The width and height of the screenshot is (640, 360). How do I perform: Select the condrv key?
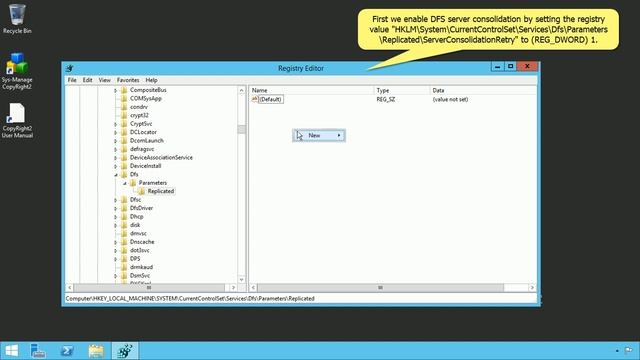pos(139,107)
